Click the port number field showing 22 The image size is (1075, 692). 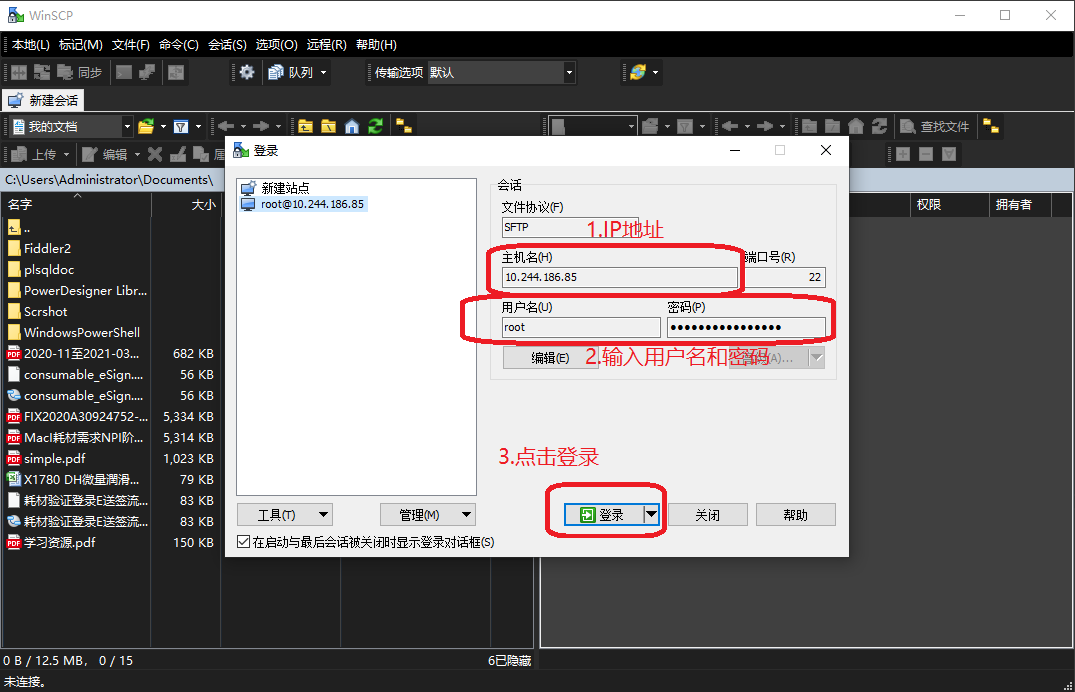[x=785, y=277]
